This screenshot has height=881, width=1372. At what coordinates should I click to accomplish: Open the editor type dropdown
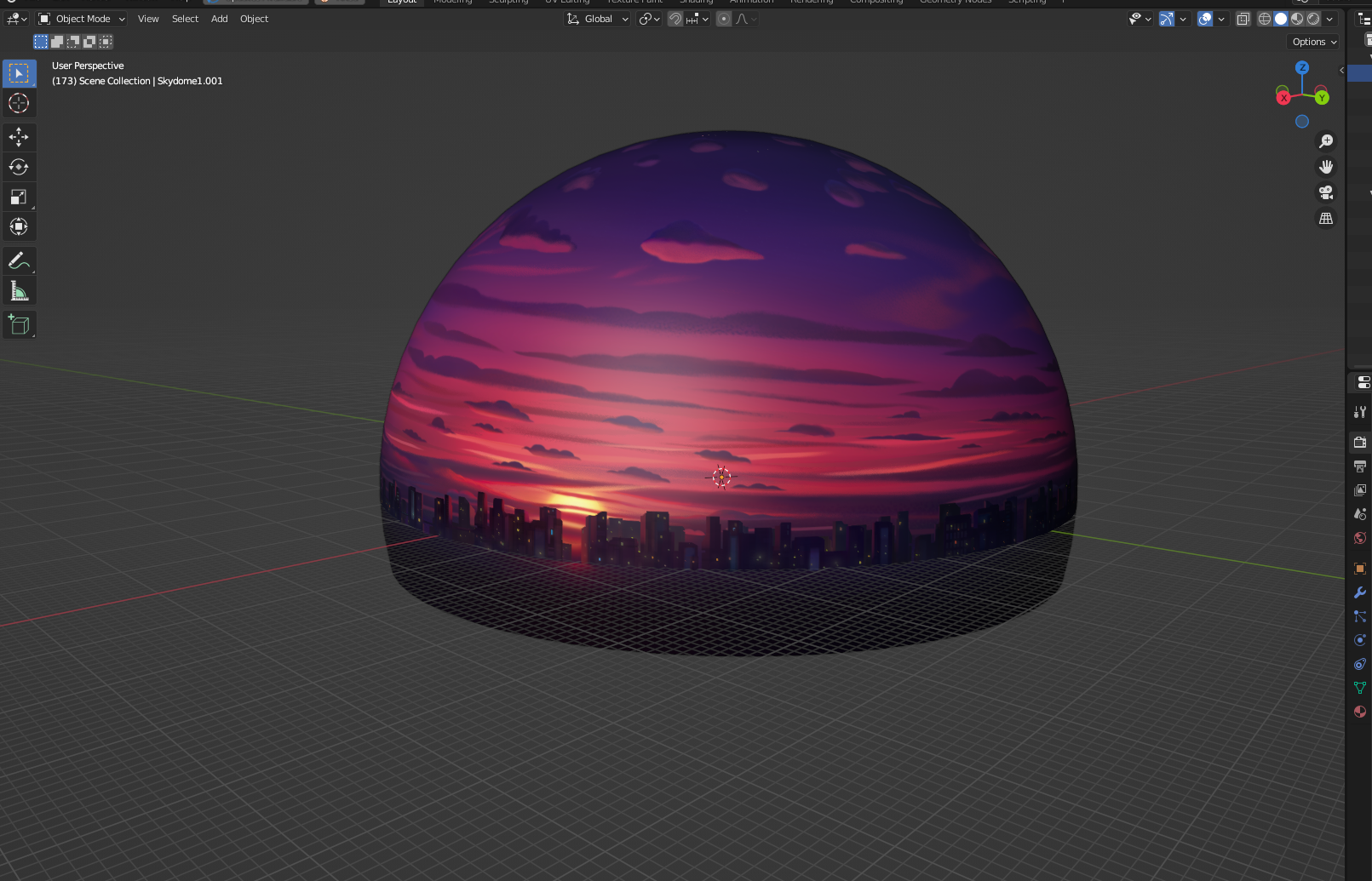click(17, 19)
